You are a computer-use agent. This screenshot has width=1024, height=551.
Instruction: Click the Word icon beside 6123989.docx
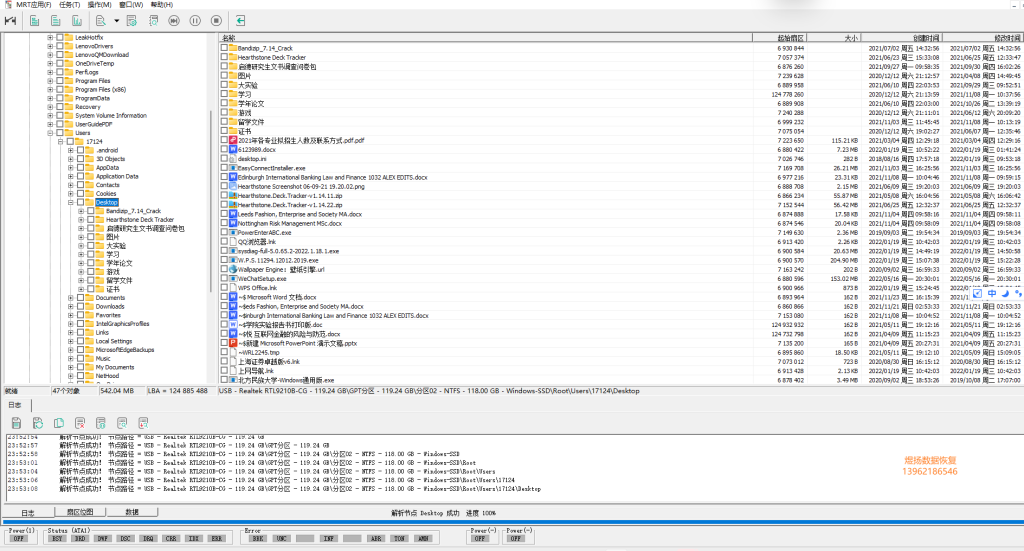point(232,150)
